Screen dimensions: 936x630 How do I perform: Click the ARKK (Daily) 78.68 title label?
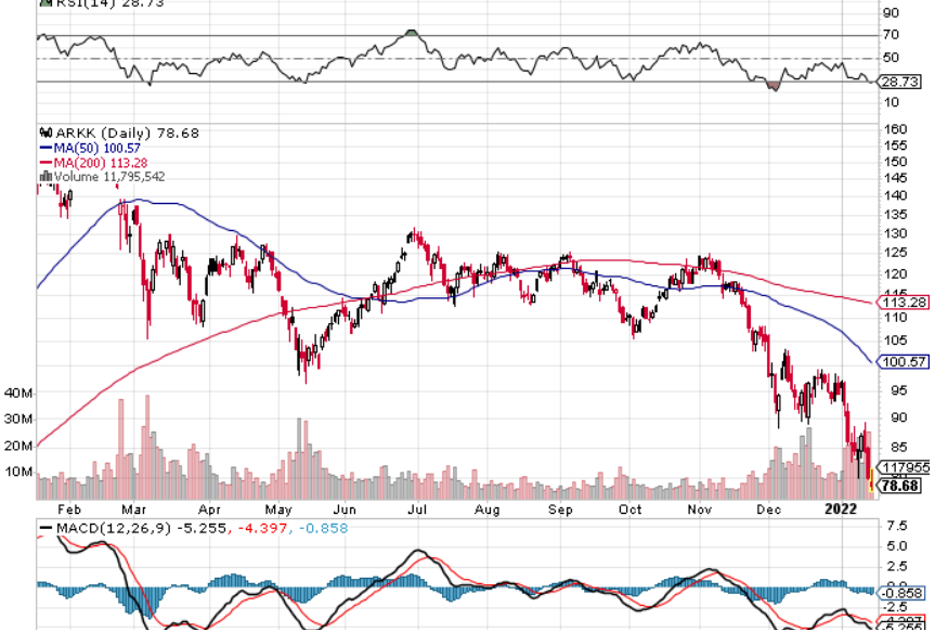[x=127, y=133]
